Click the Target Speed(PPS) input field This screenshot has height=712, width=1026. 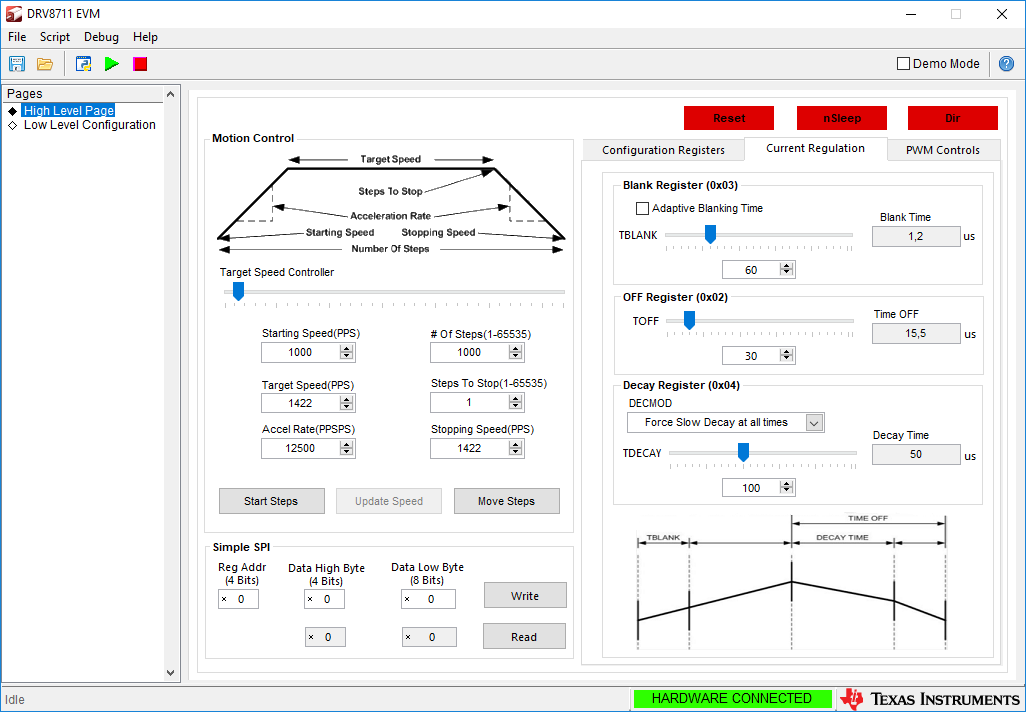(300, 403)
